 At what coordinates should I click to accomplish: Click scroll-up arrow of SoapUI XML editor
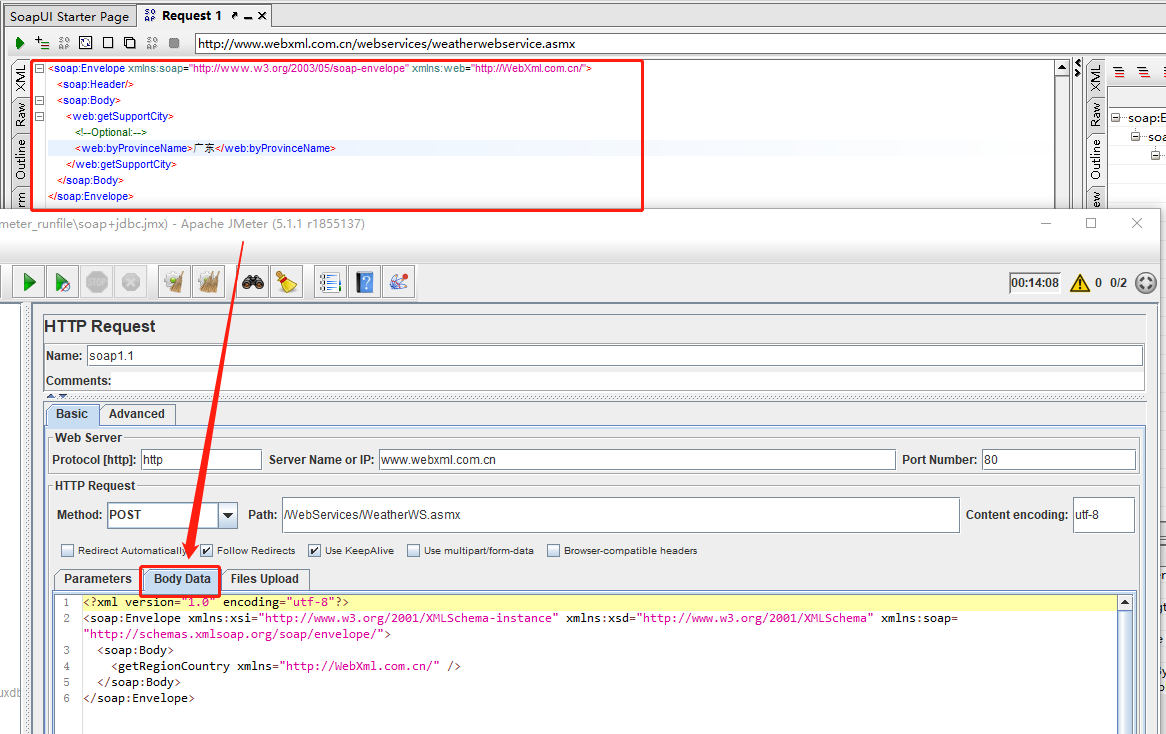[1063, 68]
